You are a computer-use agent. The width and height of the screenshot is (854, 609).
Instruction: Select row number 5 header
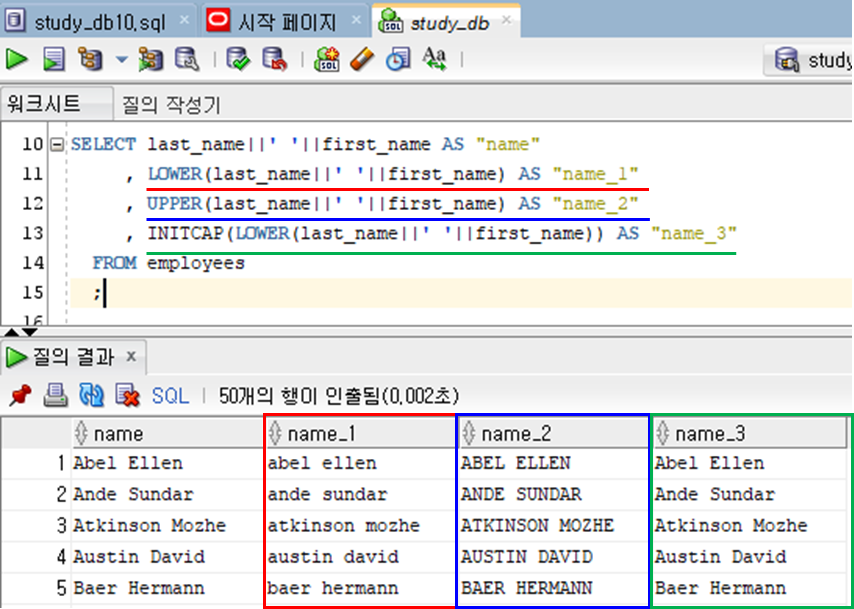coord(36,588)
